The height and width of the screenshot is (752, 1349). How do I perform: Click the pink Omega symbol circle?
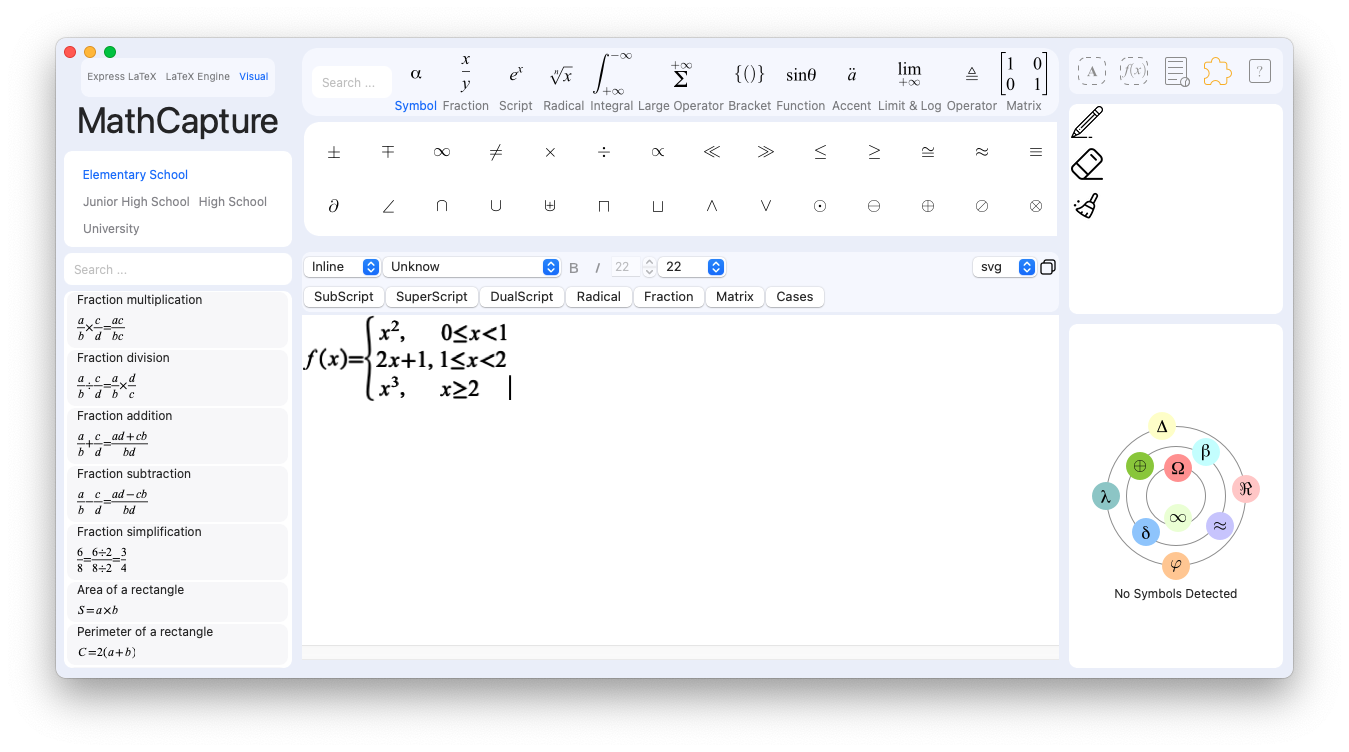coord(1177,468)
